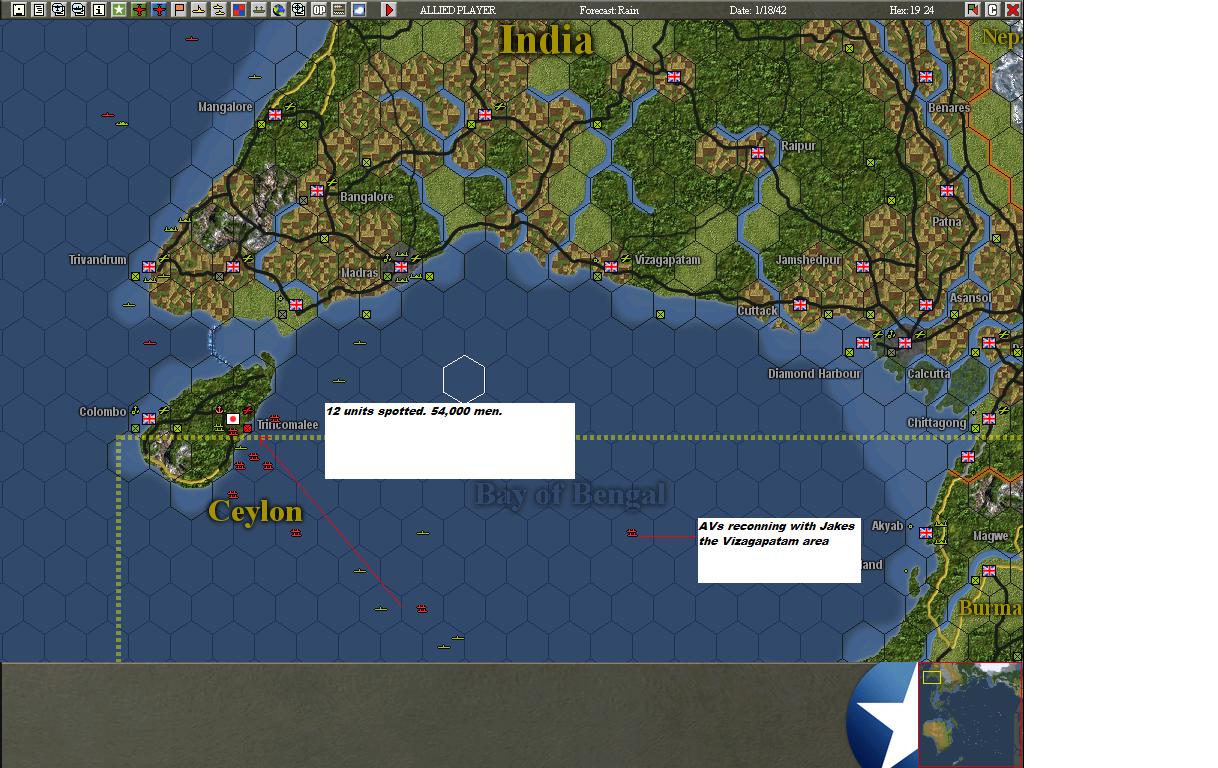
Task: Select the British flag at Cuttack
Action: [x=800, y=305]
